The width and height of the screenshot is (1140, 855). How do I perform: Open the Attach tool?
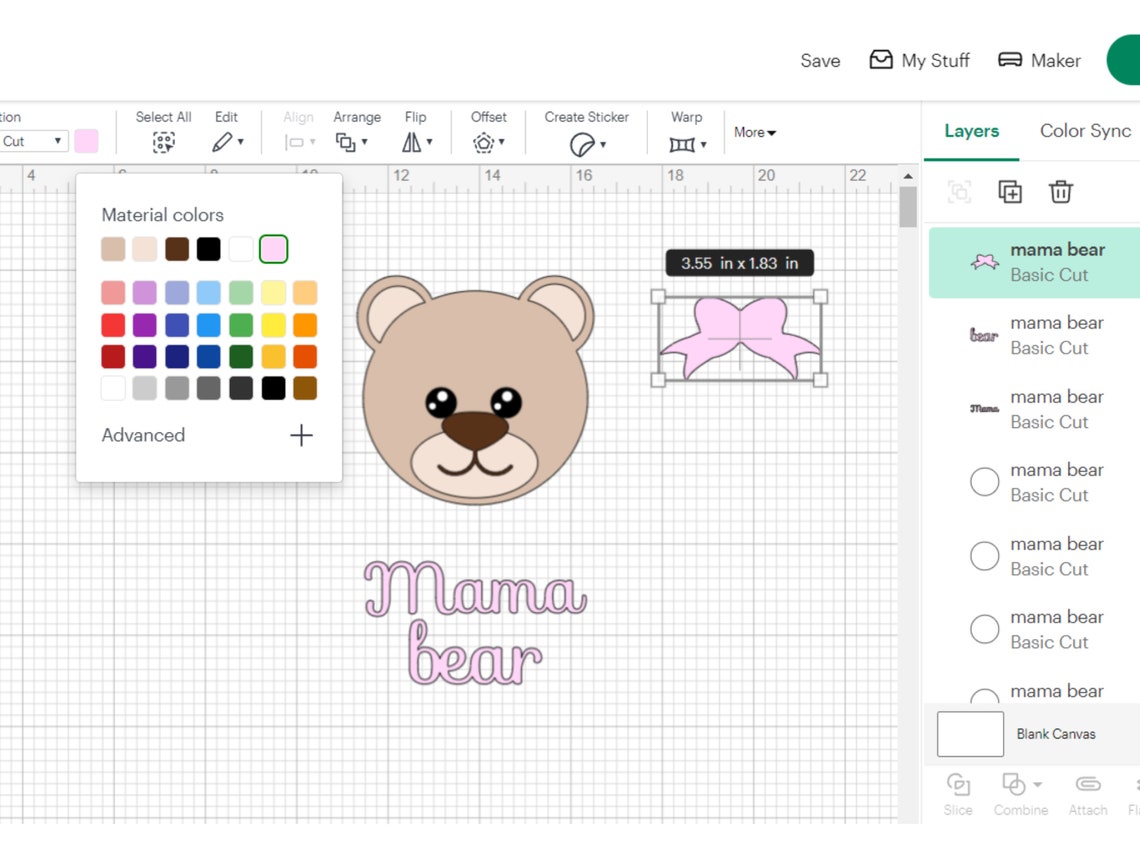(1088, 795)
